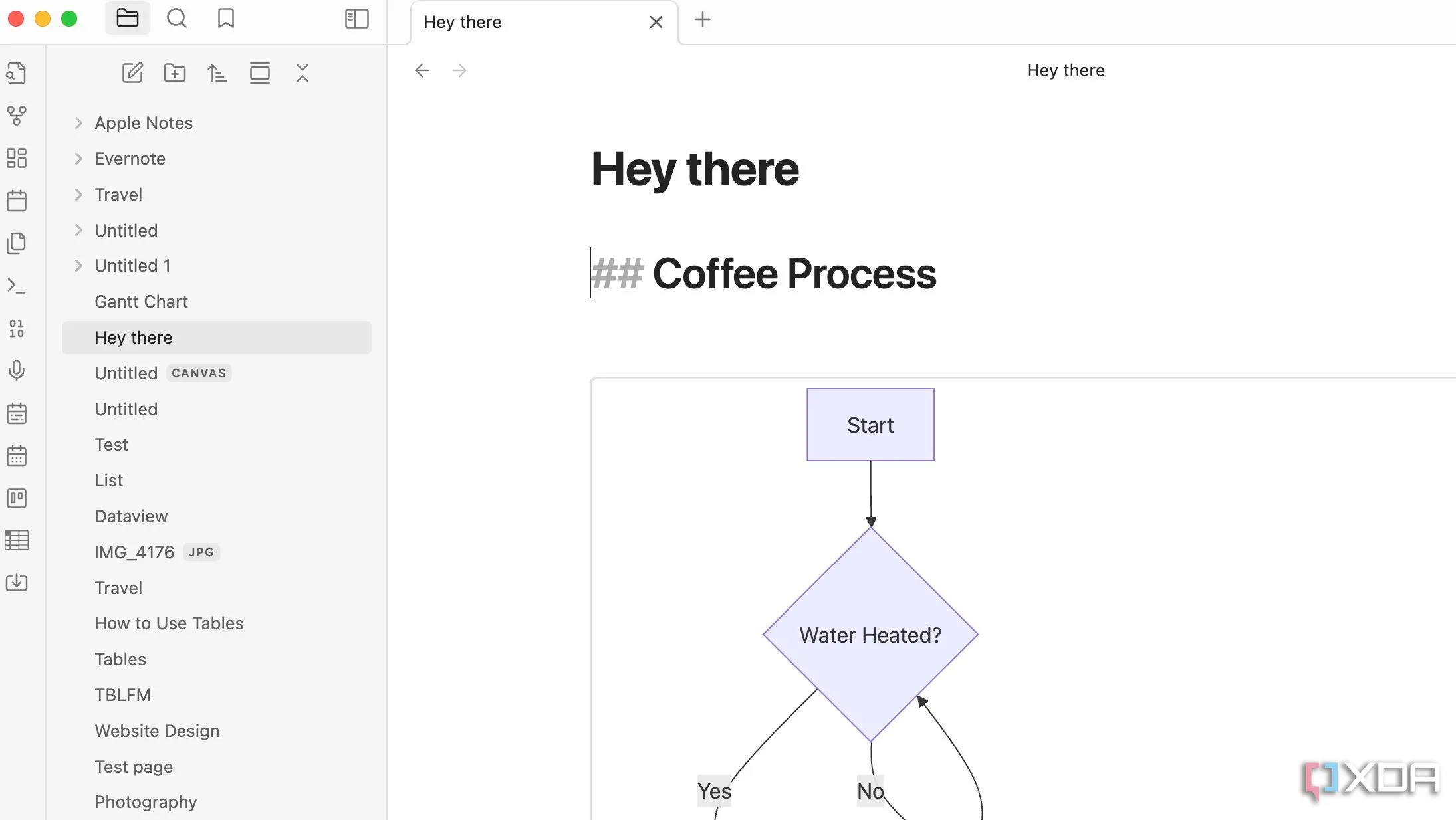Click the Coffee Process heading line
Screen dimensions: 1456x820
click(x=763, y=274)
